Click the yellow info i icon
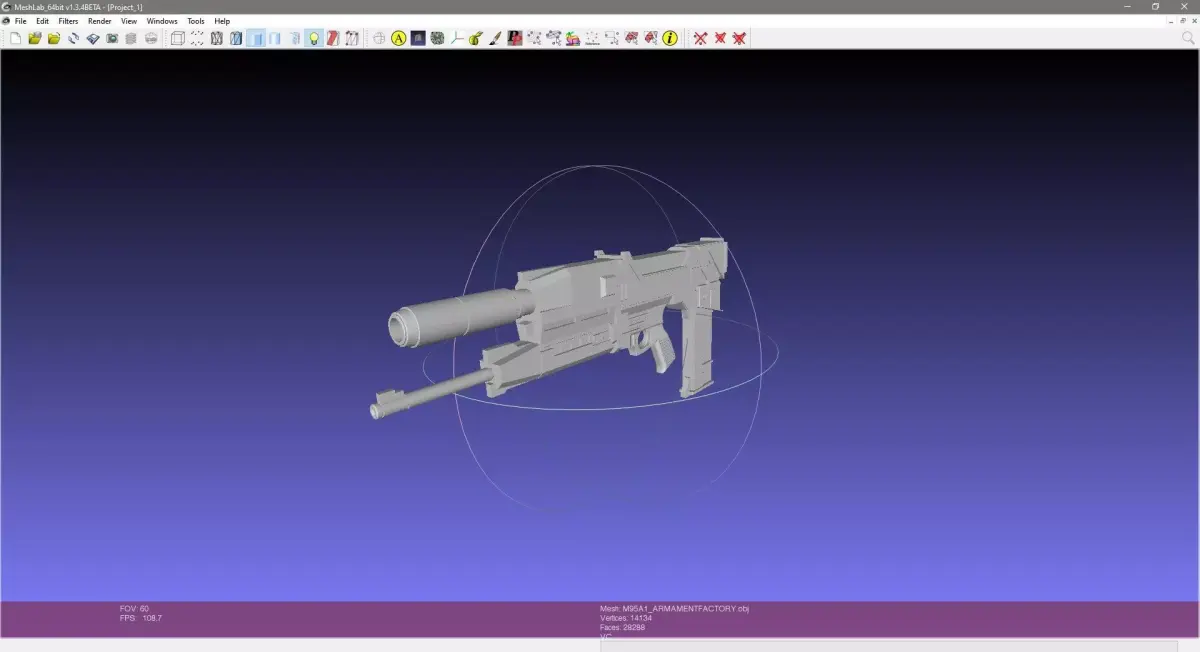The width and height of the screenshot is (1200, 652). pos(670,38)
